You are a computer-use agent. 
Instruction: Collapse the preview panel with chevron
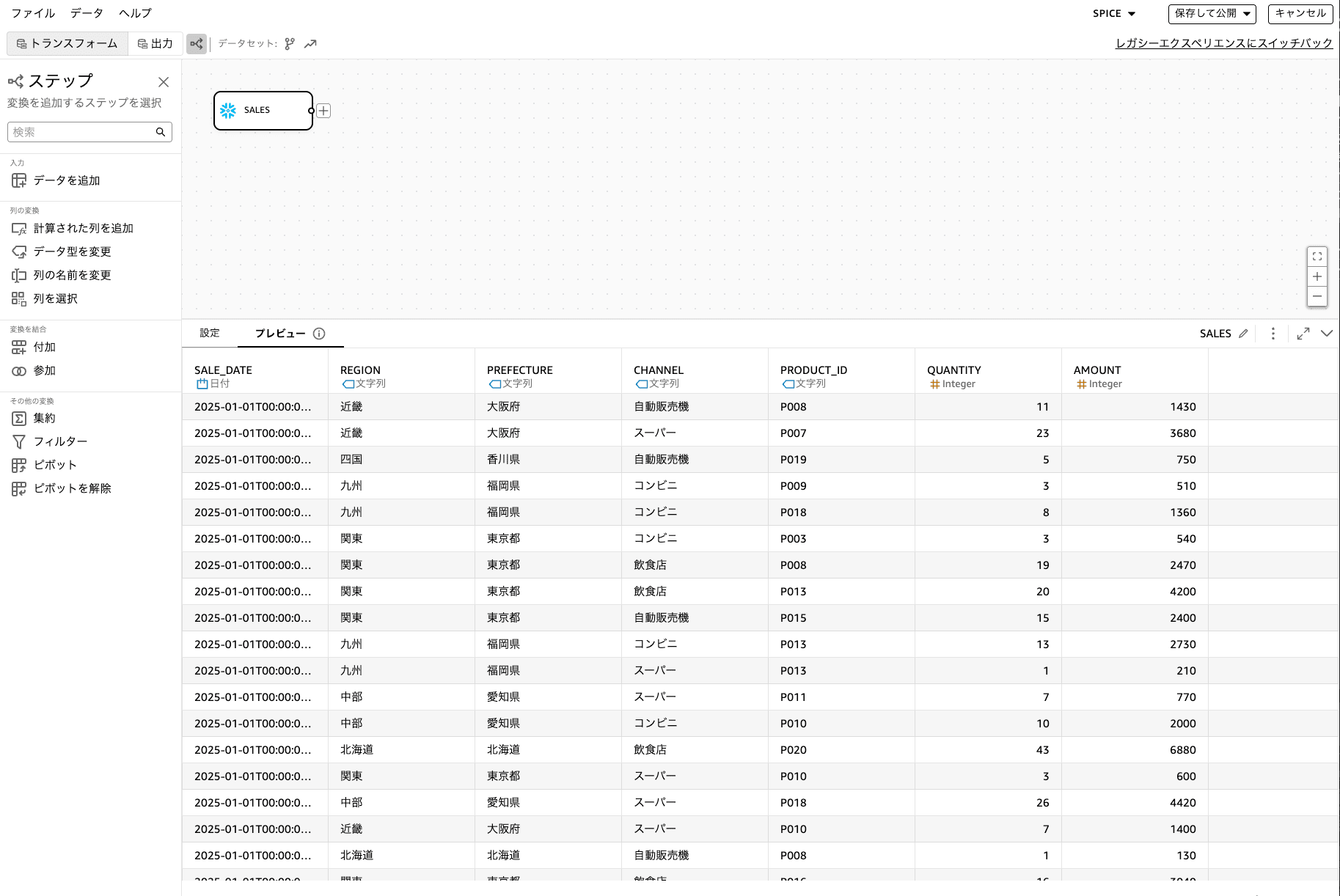(x=1327, y=334)
